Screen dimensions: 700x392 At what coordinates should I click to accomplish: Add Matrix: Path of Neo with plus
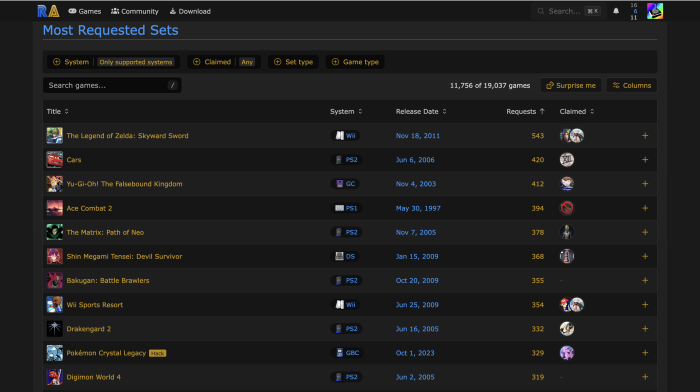tap(645, 232)
